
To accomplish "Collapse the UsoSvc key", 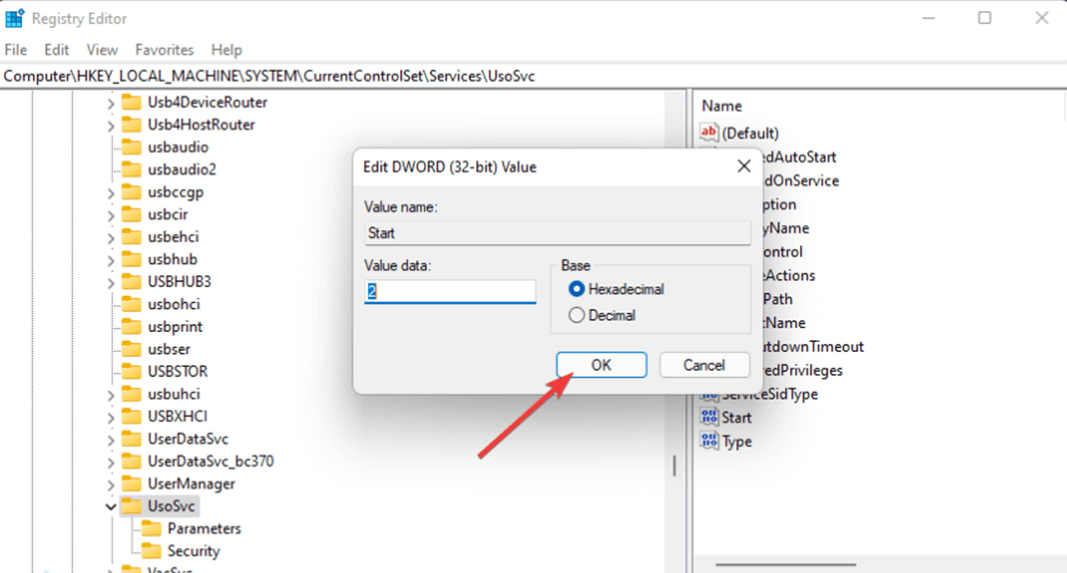I will [110, 507].
